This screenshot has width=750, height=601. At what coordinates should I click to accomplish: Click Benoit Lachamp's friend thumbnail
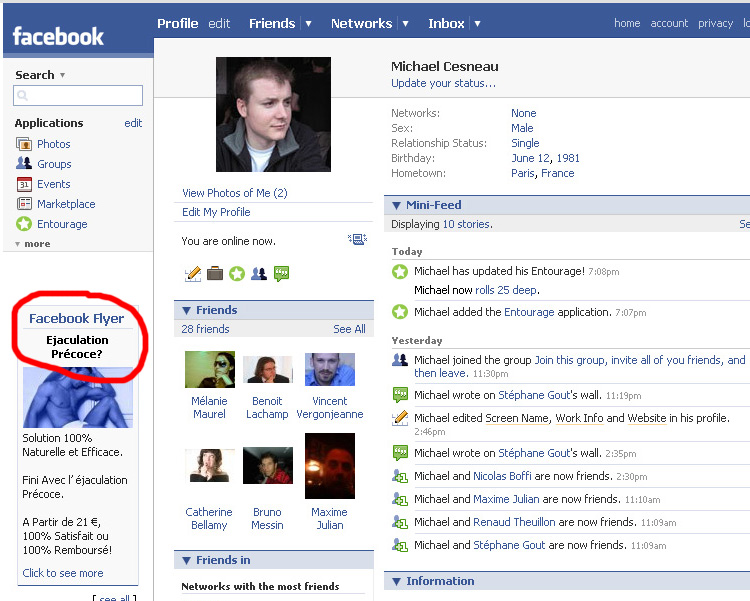point(268,369)
